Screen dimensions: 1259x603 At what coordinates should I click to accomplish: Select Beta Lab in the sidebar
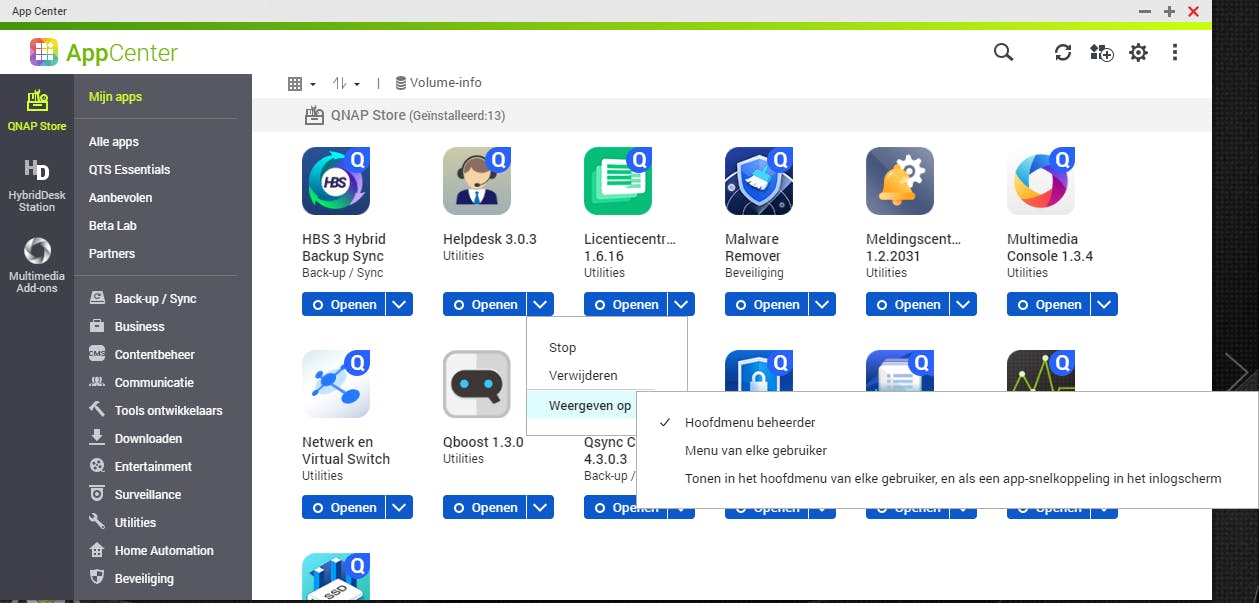[x=112, y=226]
